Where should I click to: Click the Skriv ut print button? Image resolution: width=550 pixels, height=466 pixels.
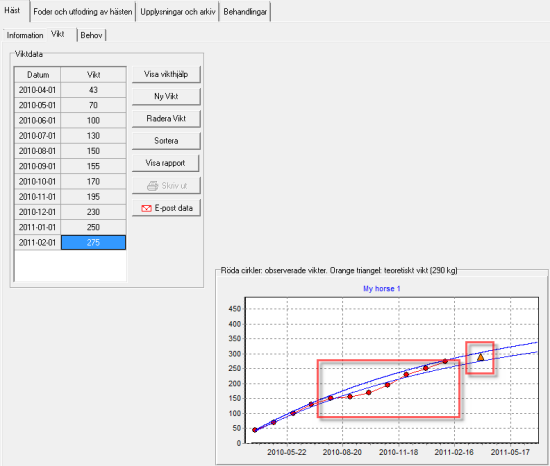(x=166, y=185)
